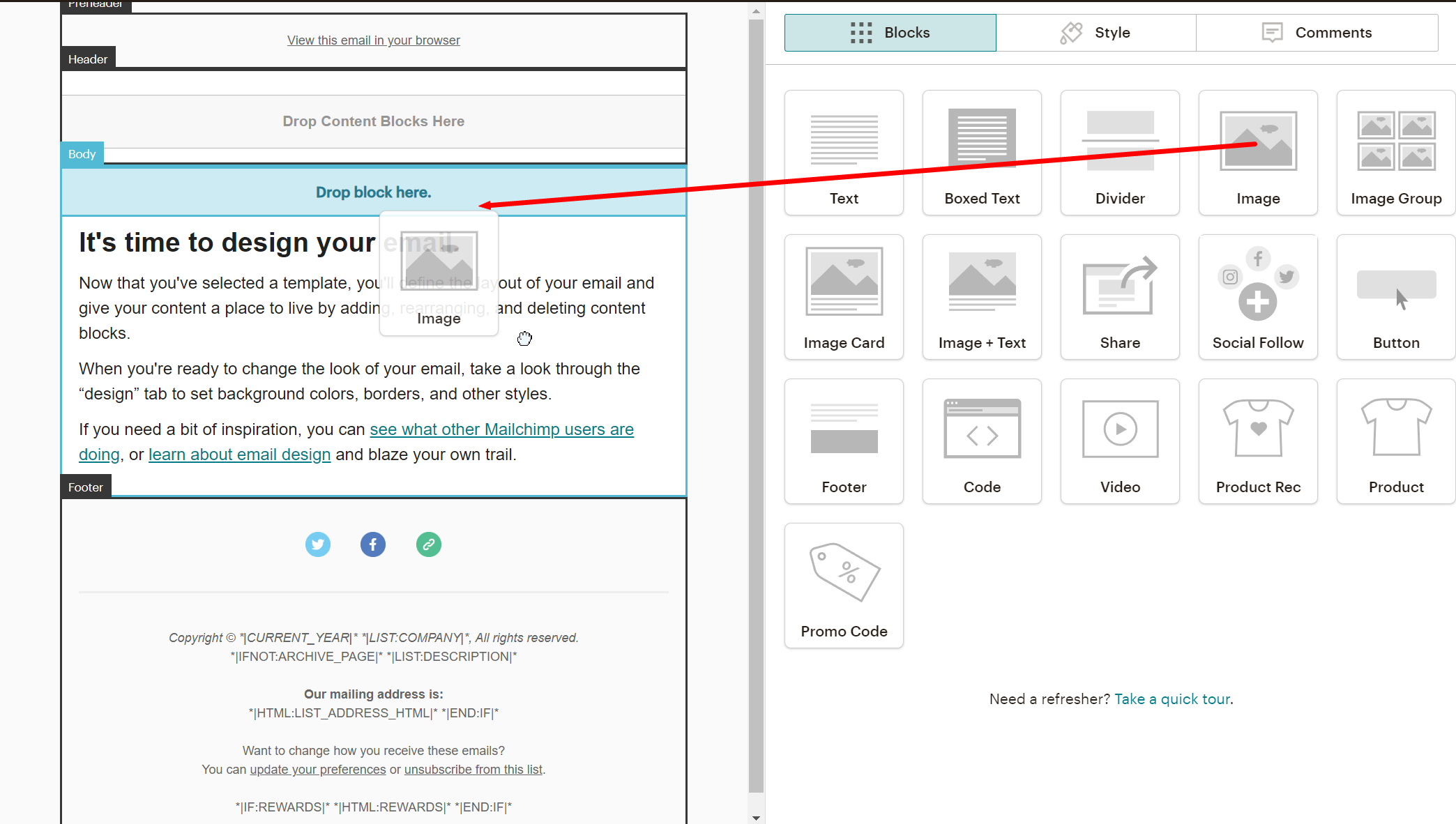Click the green link icon in footer
The width and height of the screenshot is (1456, 824).
[428, 544]
